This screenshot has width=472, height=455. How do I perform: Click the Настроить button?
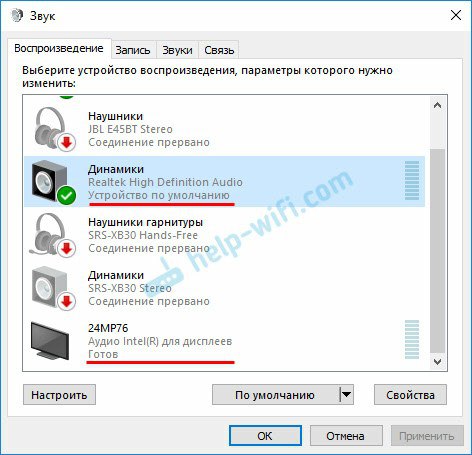(59, 395)
